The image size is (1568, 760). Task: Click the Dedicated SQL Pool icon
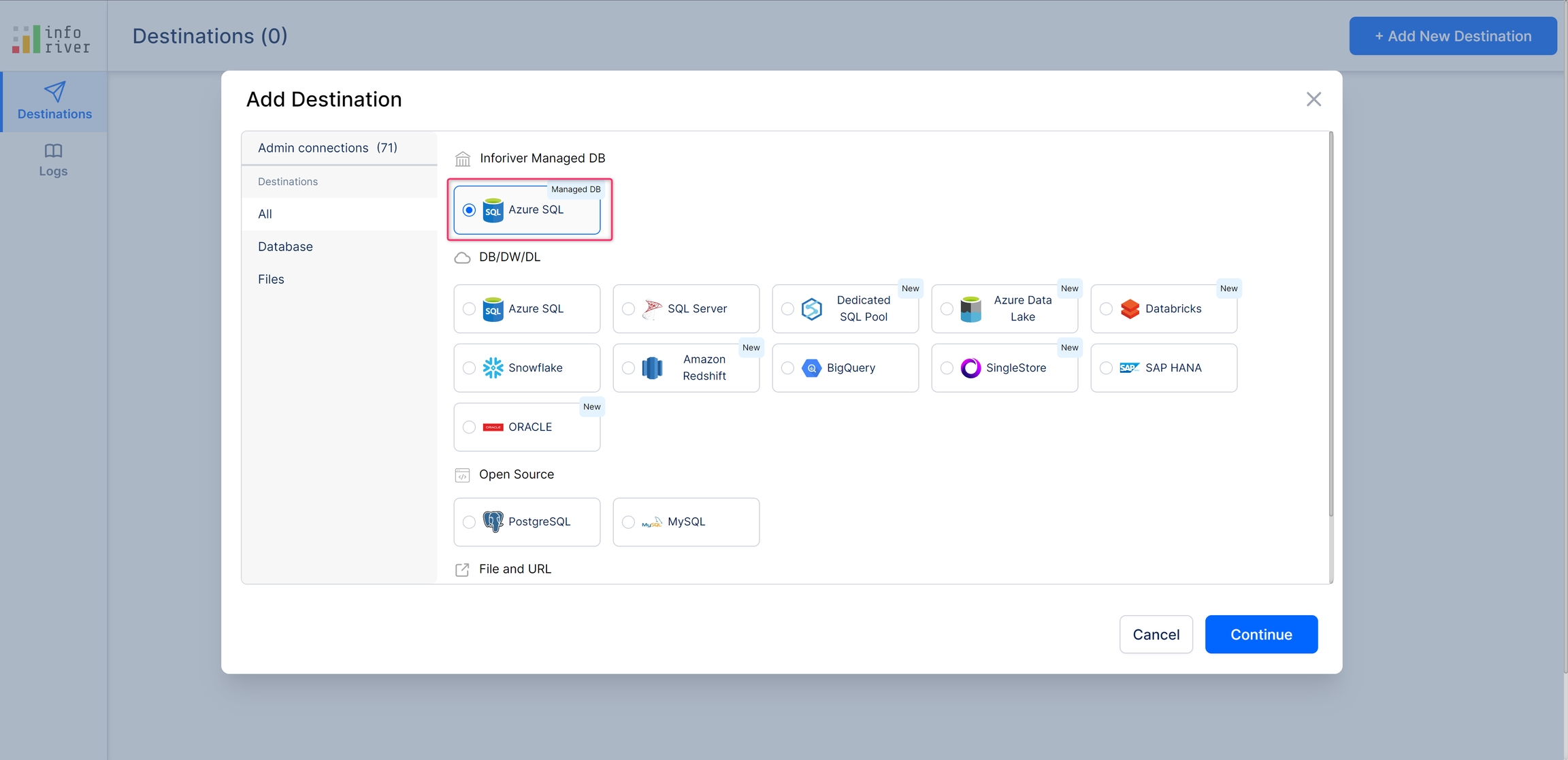click(811, 309)
